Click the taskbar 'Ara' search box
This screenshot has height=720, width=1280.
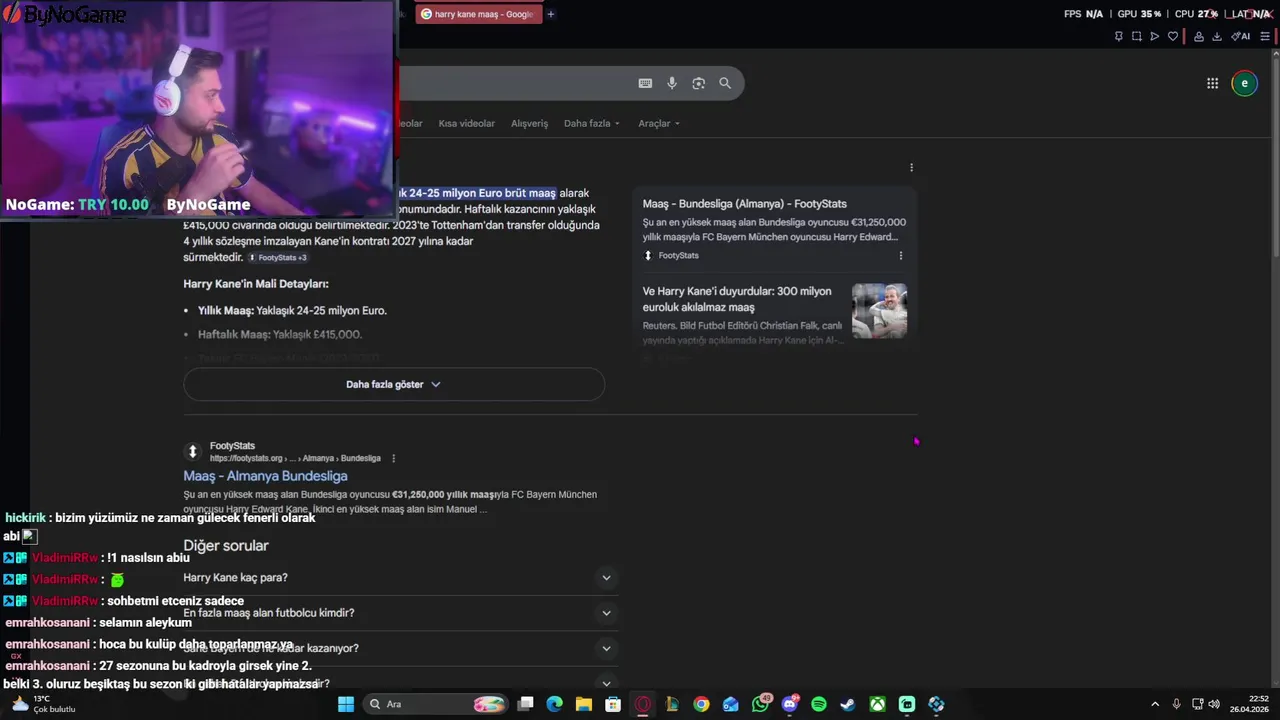point(436,704)
